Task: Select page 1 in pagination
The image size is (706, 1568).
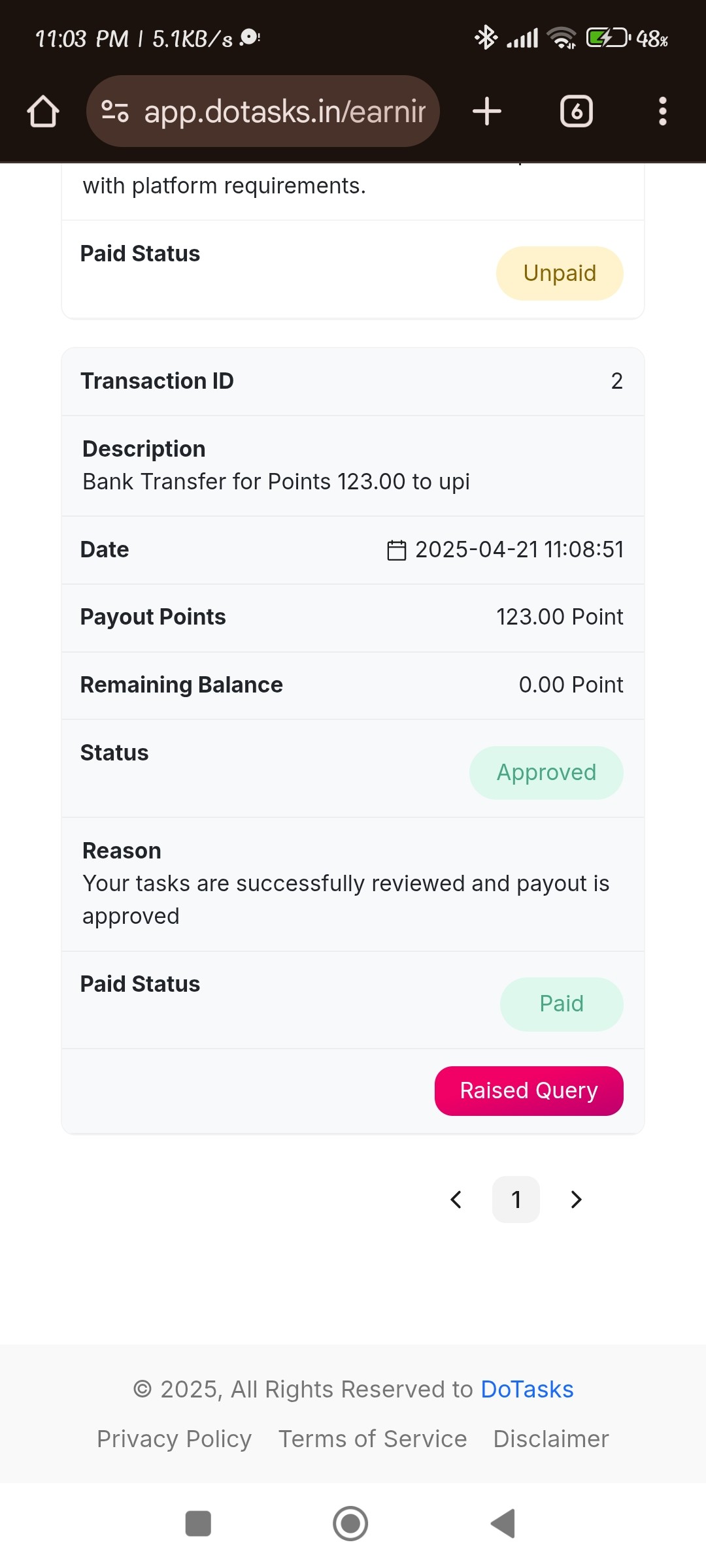Action: pos(516,1200)
